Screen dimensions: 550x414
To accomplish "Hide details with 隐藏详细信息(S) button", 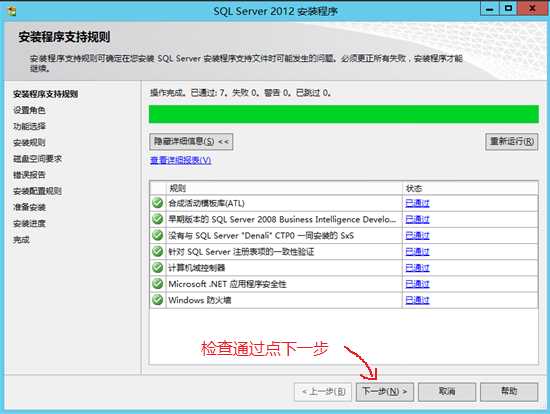I will pyautogui.click(x=191, y=141).
